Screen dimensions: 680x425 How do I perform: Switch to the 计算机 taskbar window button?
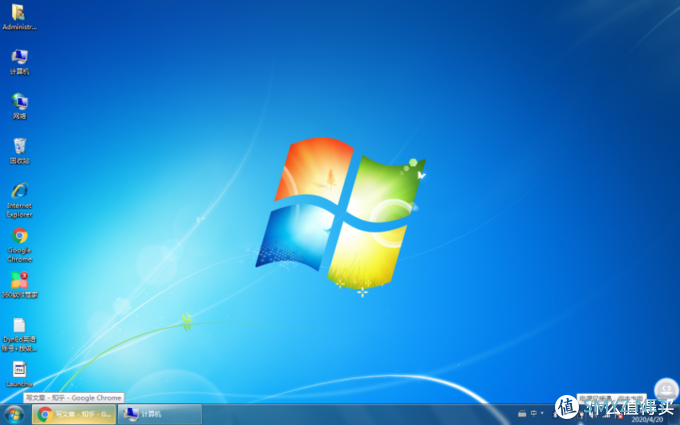point(160,414)
